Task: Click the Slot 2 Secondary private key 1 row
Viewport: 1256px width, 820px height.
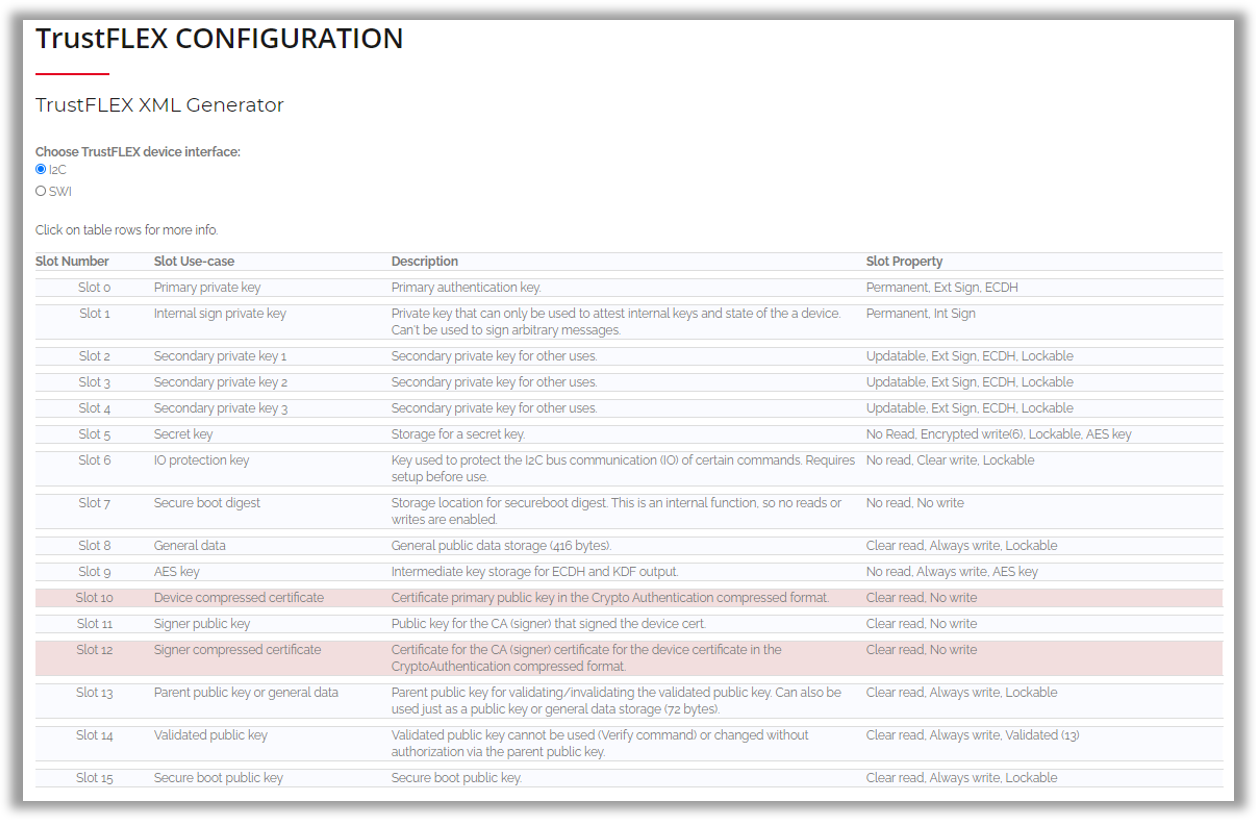Action: click(x=220, y=356)
